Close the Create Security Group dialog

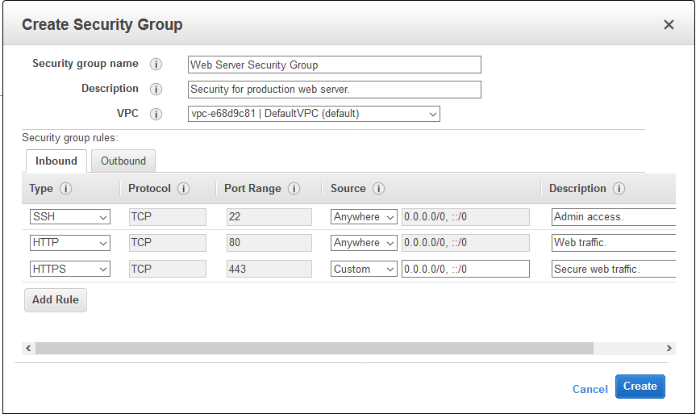point(668,25)
